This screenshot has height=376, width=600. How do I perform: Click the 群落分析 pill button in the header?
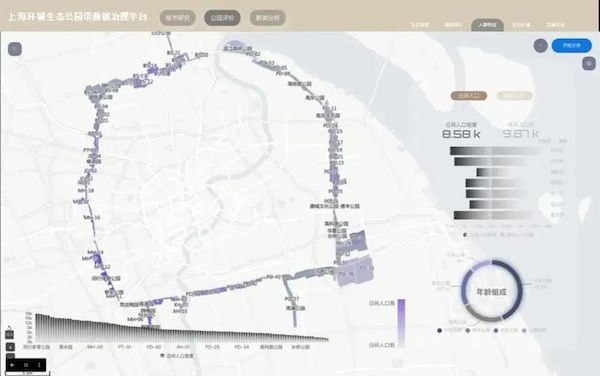tap(267, 18)
